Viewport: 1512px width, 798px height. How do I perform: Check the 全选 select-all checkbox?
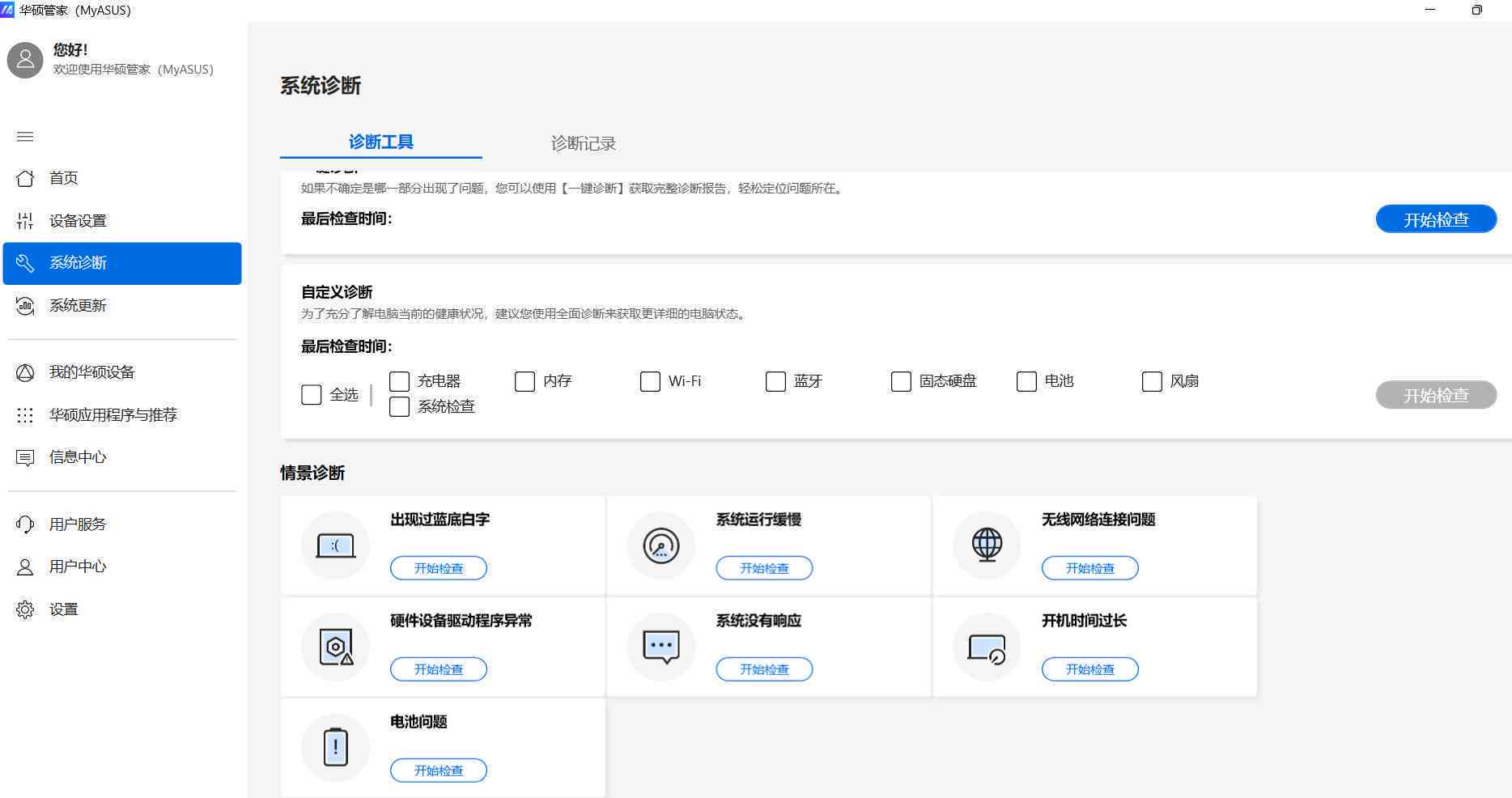coord(312,394)
